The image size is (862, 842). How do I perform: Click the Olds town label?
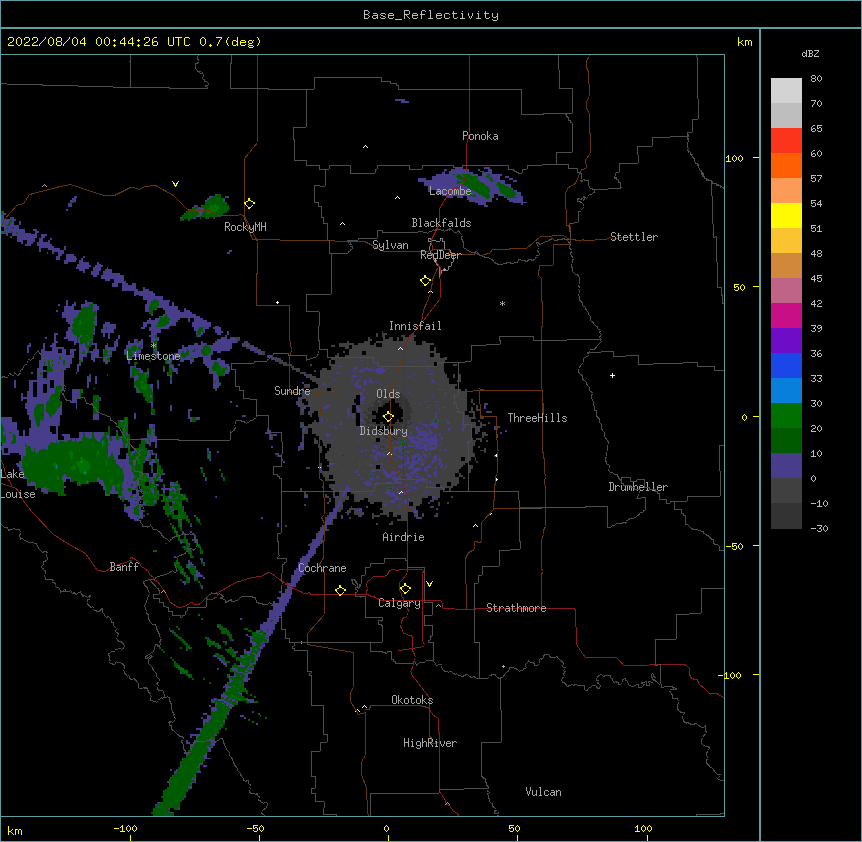coord(388,394)
